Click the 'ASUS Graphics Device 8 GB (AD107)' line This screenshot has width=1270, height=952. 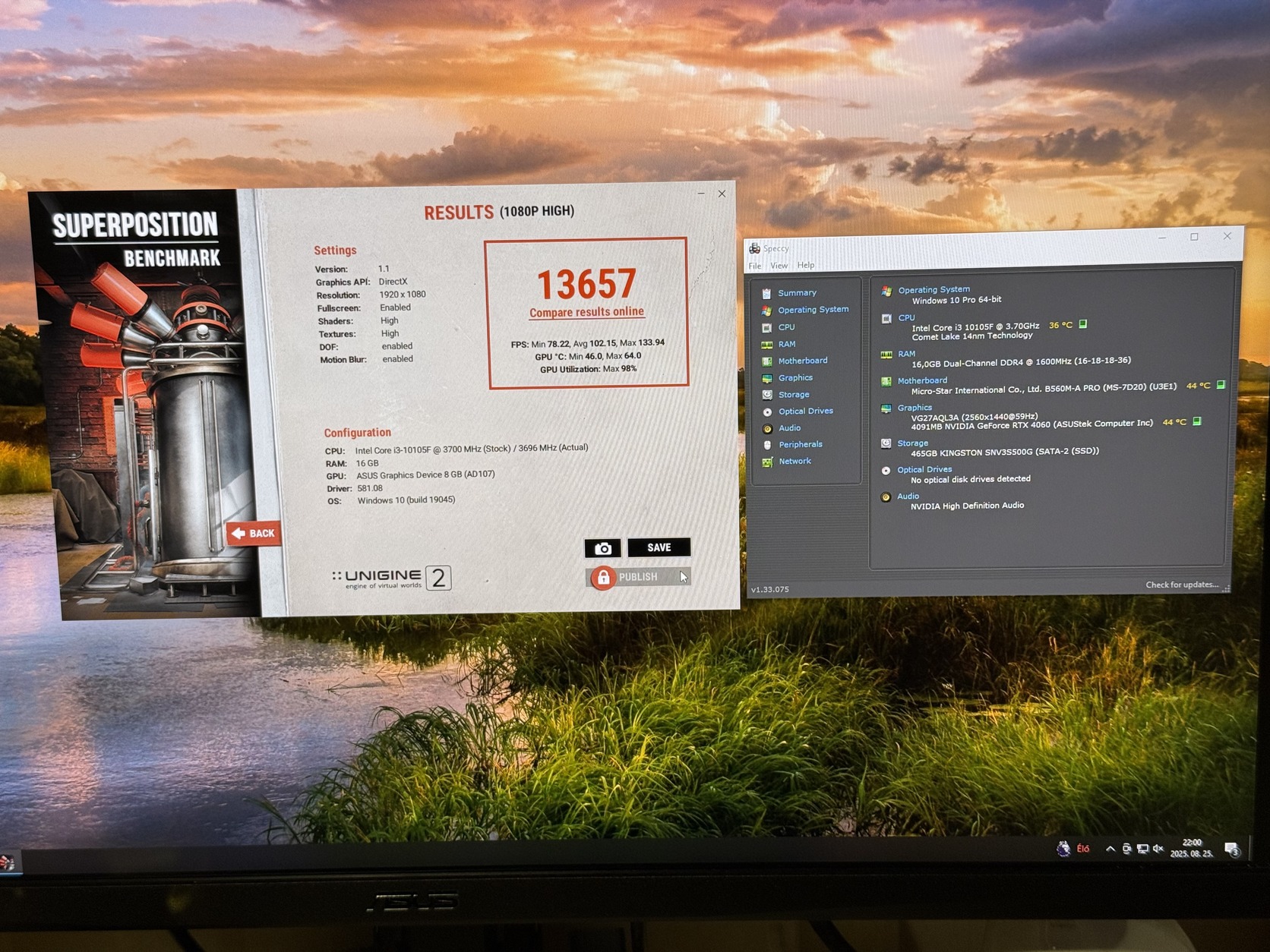[x=425, y=475]
